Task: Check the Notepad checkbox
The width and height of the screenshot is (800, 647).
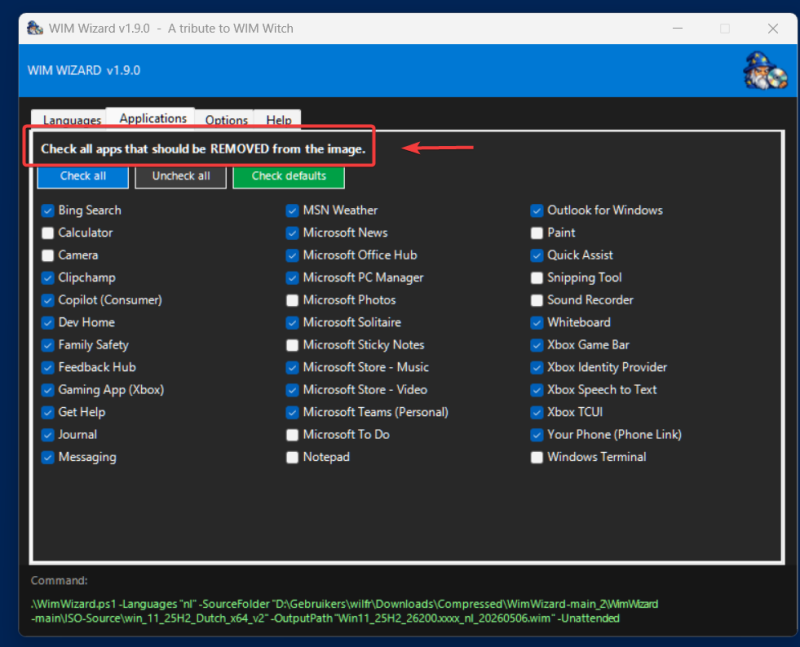Action: pyautogui.click(x=292, y=458)
